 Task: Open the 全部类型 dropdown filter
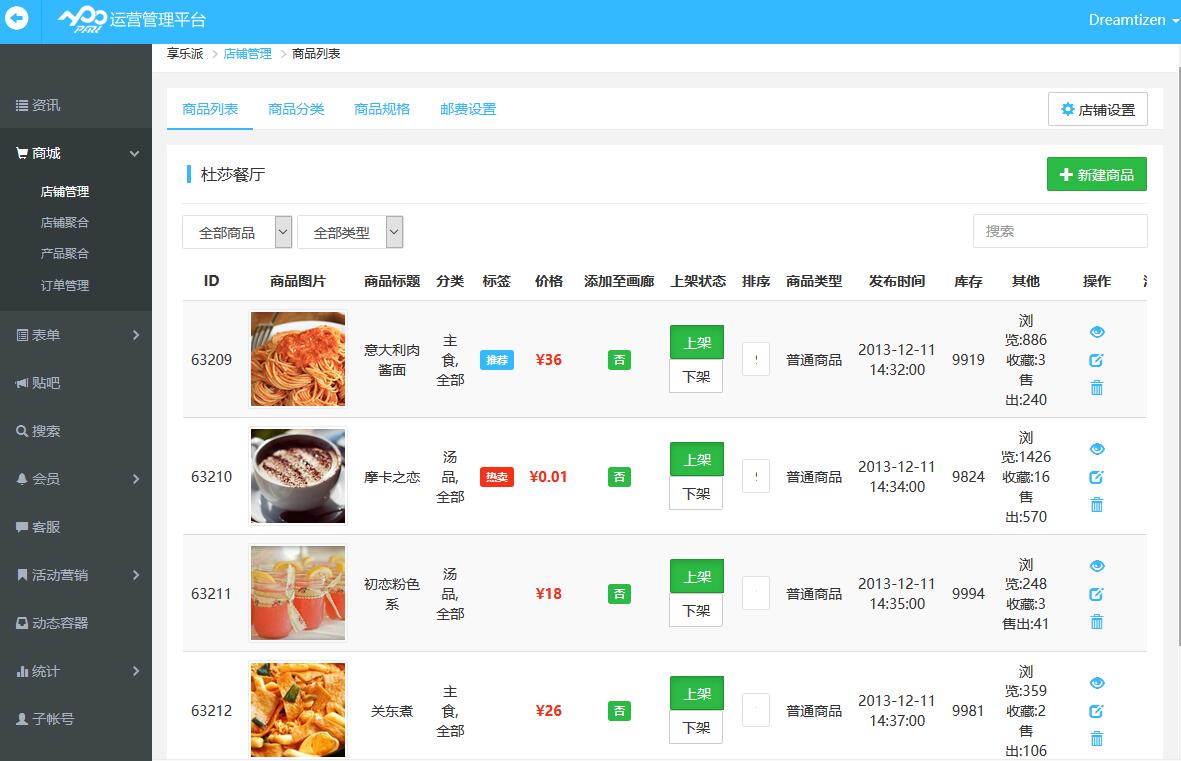pos(350,231)
